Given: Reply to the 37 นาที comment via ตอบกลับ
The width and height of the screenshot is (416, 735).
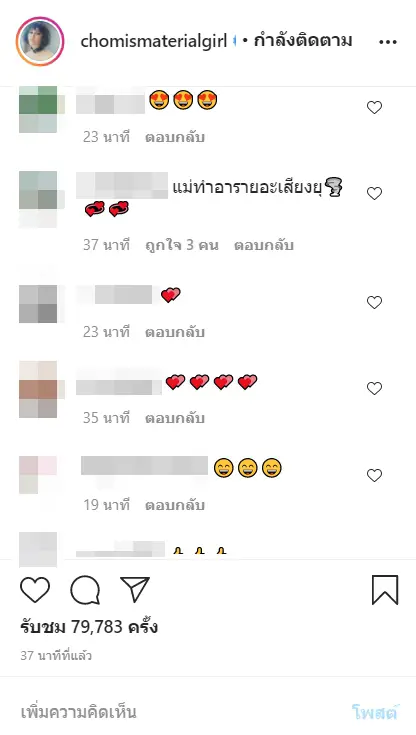Looking at the screenshot, I should [264, 245].
